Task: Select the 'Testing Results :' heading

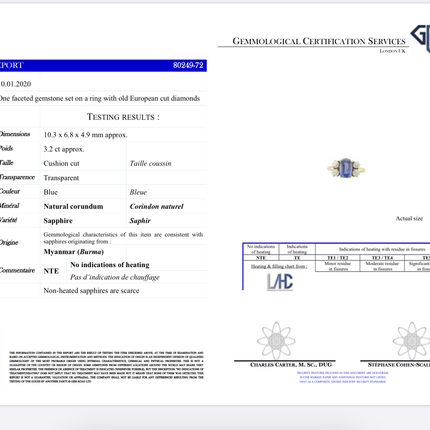Action: point(123,117)
